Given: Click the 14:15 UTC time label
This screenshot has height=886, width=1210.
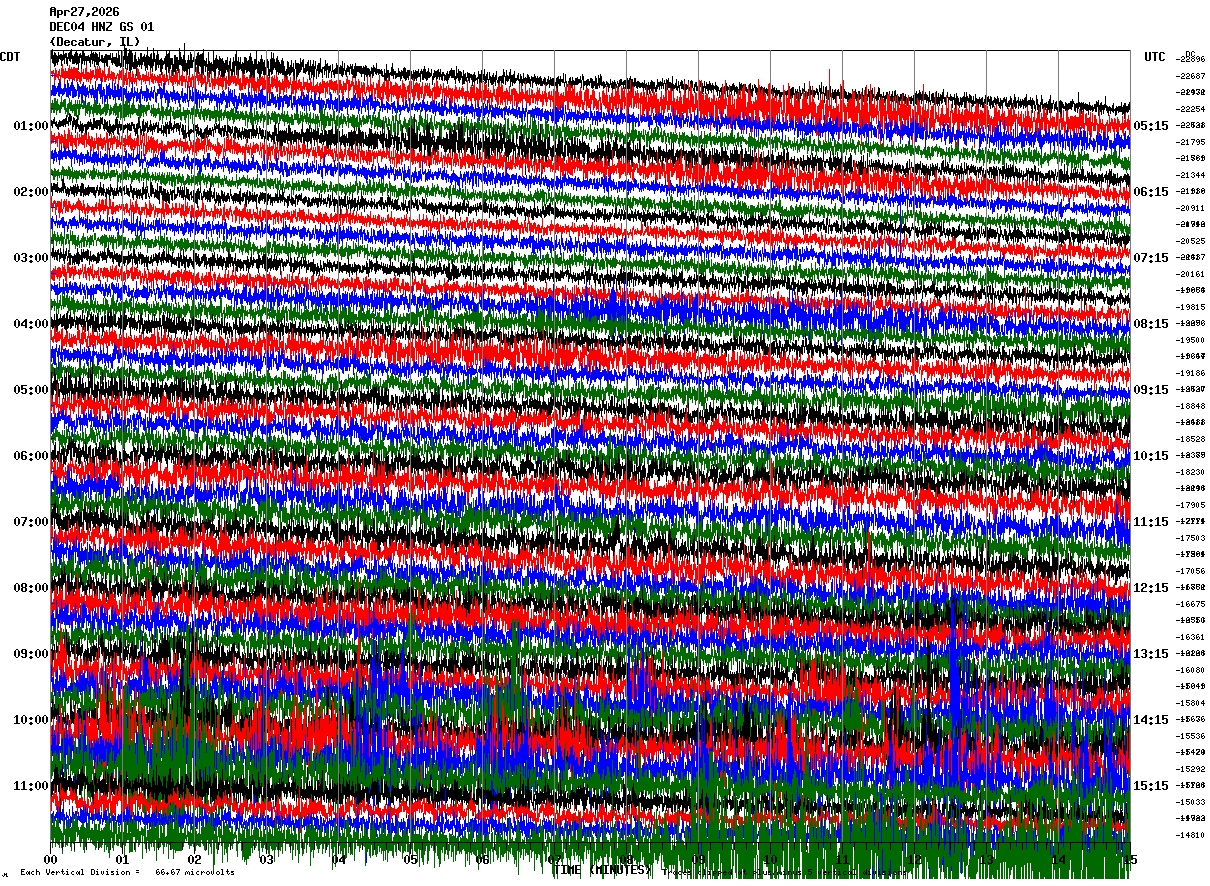Looking at the screenshot, I should [x=1151, y=720].
